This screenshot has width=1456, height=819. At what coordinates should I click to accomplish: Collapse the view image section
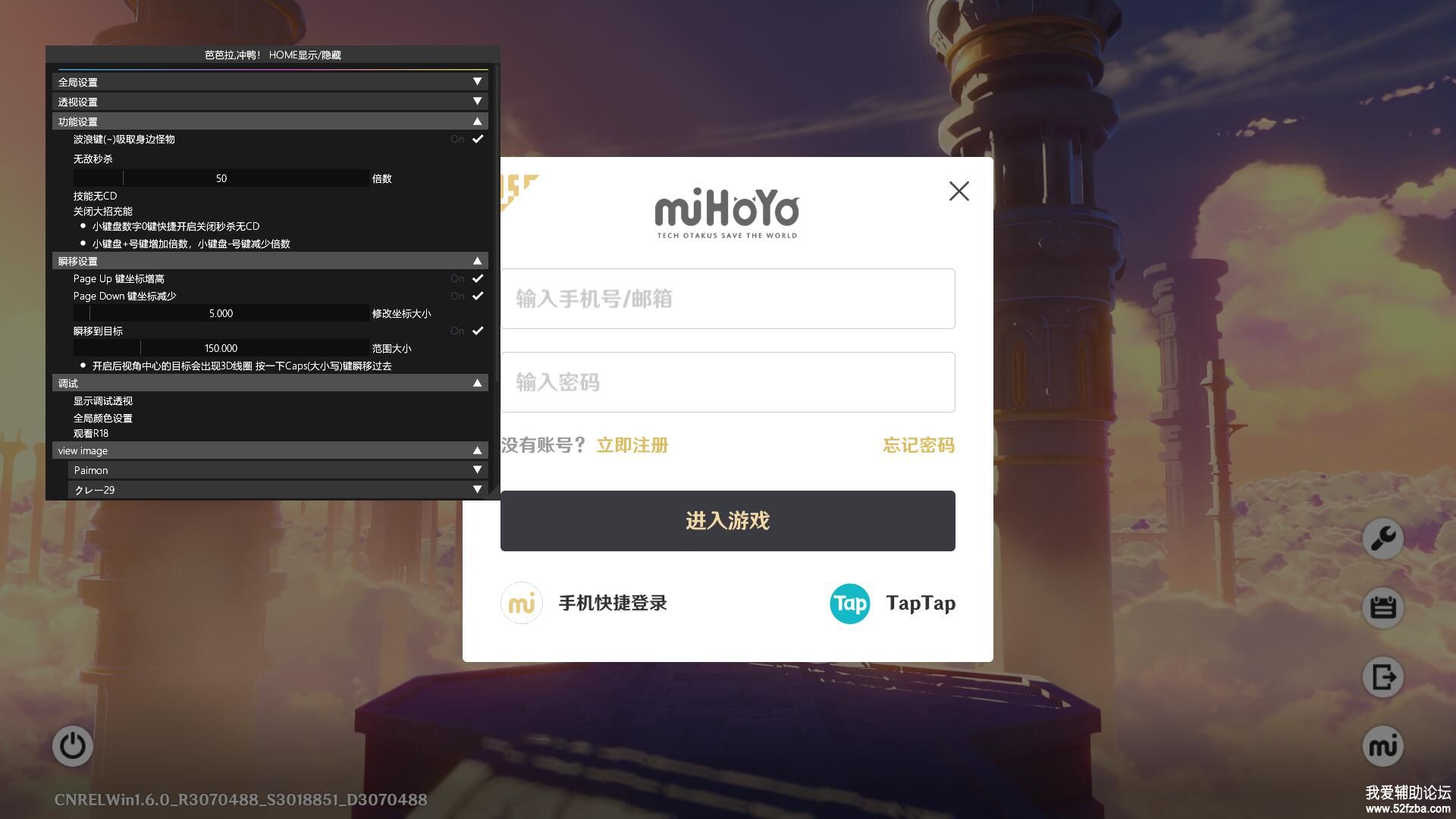[x=270, y=450]
